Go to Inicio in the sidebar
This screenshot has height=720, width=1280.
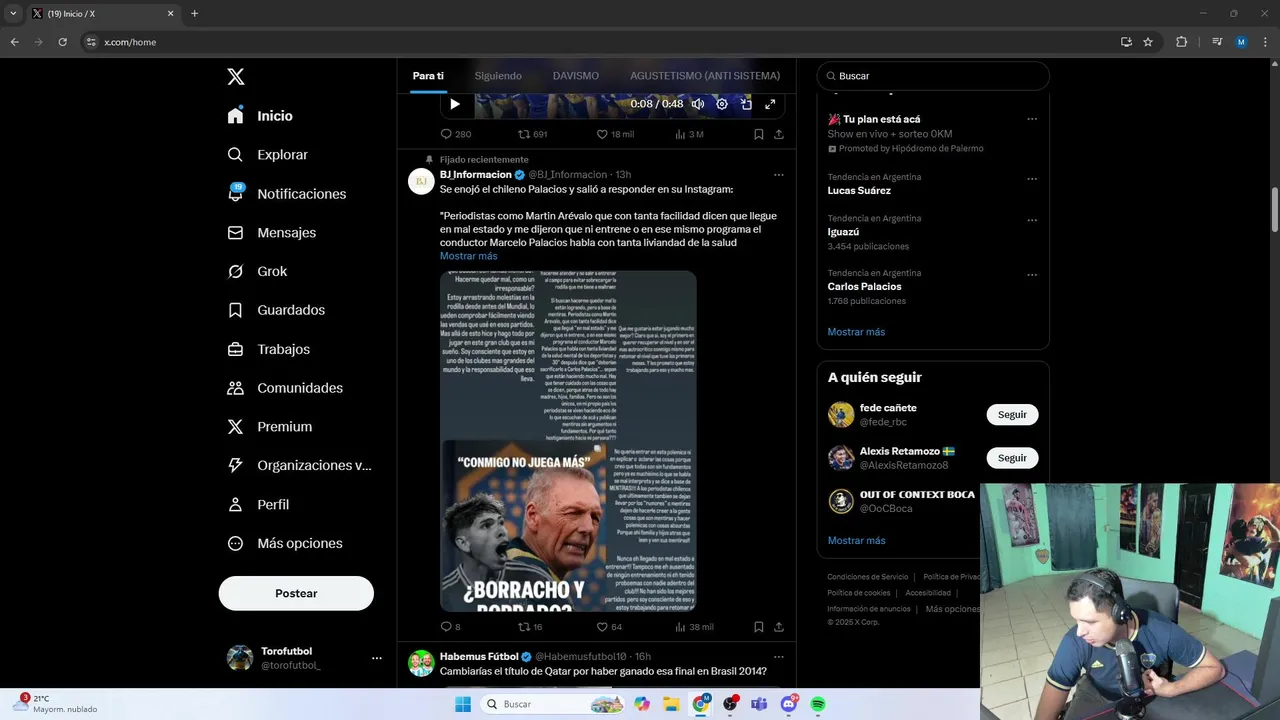coord(260,116)
